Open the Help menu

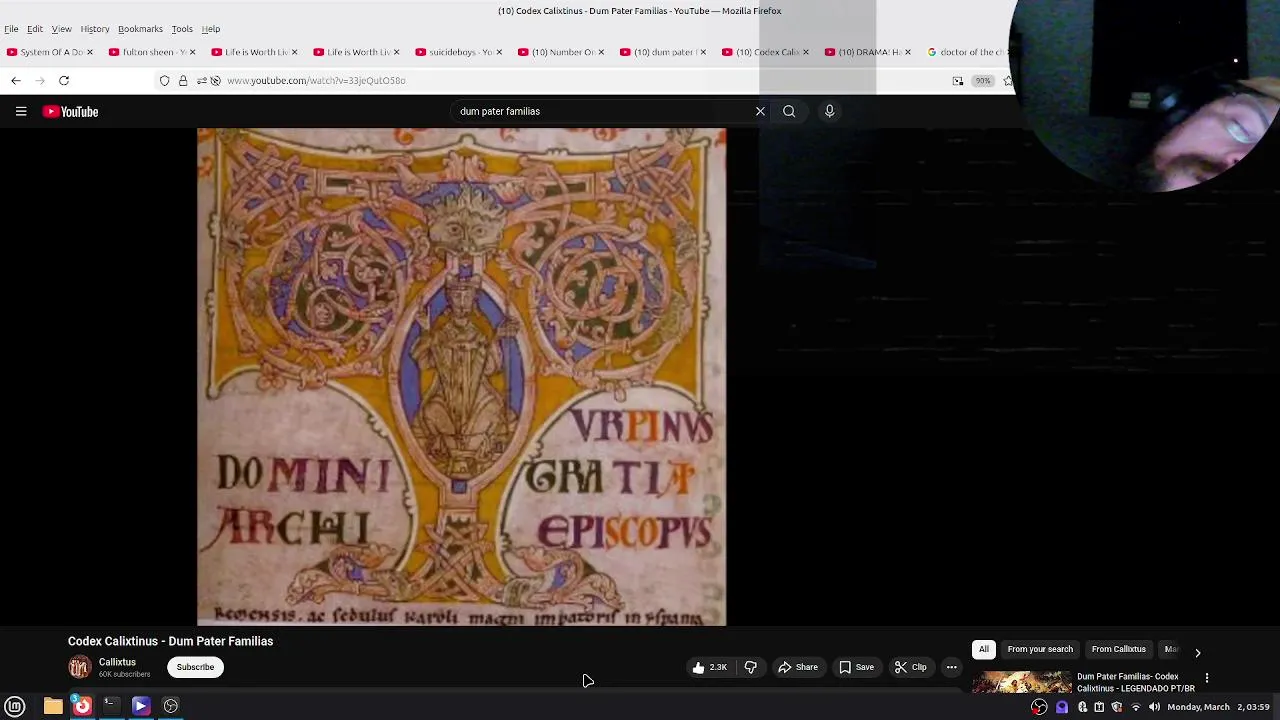tap(211, 29)
